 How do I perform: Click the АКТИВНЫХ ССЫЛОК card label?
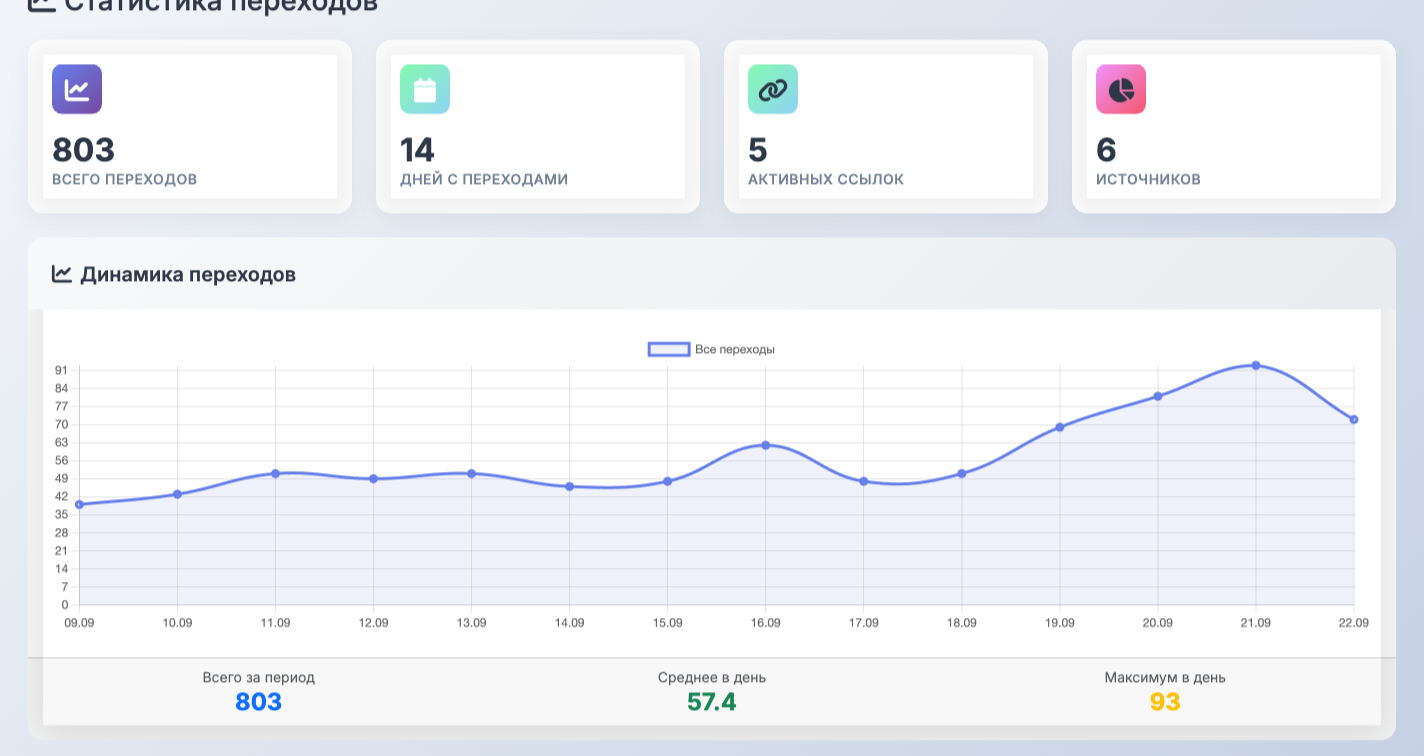tap(826, 180)
